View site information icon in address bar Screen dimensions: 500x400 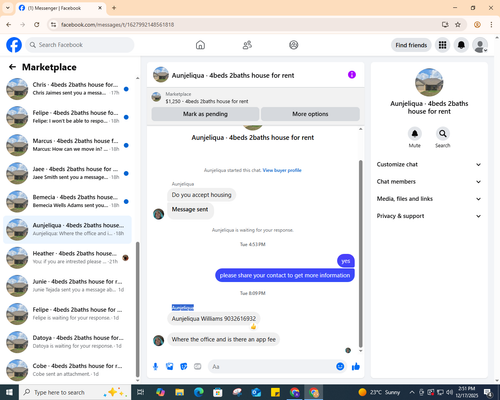click(53, 25)
